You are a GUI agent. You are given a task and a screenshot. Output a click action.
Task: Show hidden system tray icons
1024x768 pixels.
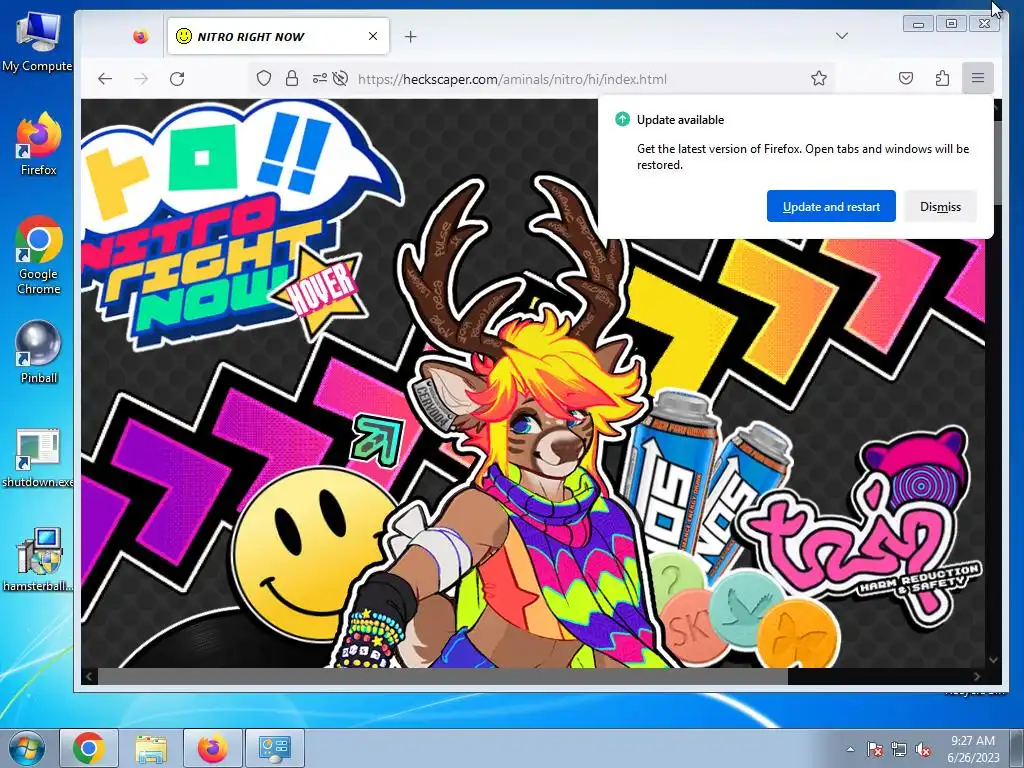850,749
